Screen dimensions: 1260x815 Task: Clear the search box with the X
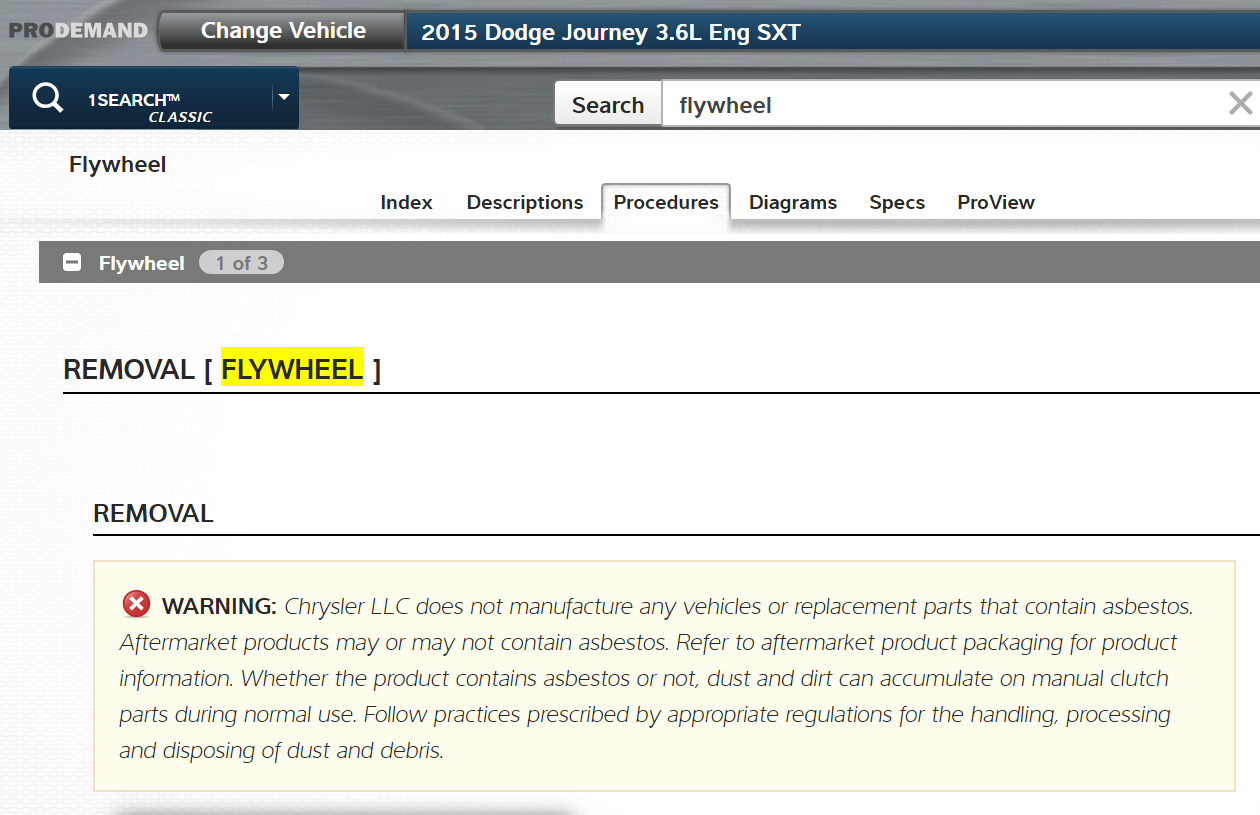pos(1240,103)
